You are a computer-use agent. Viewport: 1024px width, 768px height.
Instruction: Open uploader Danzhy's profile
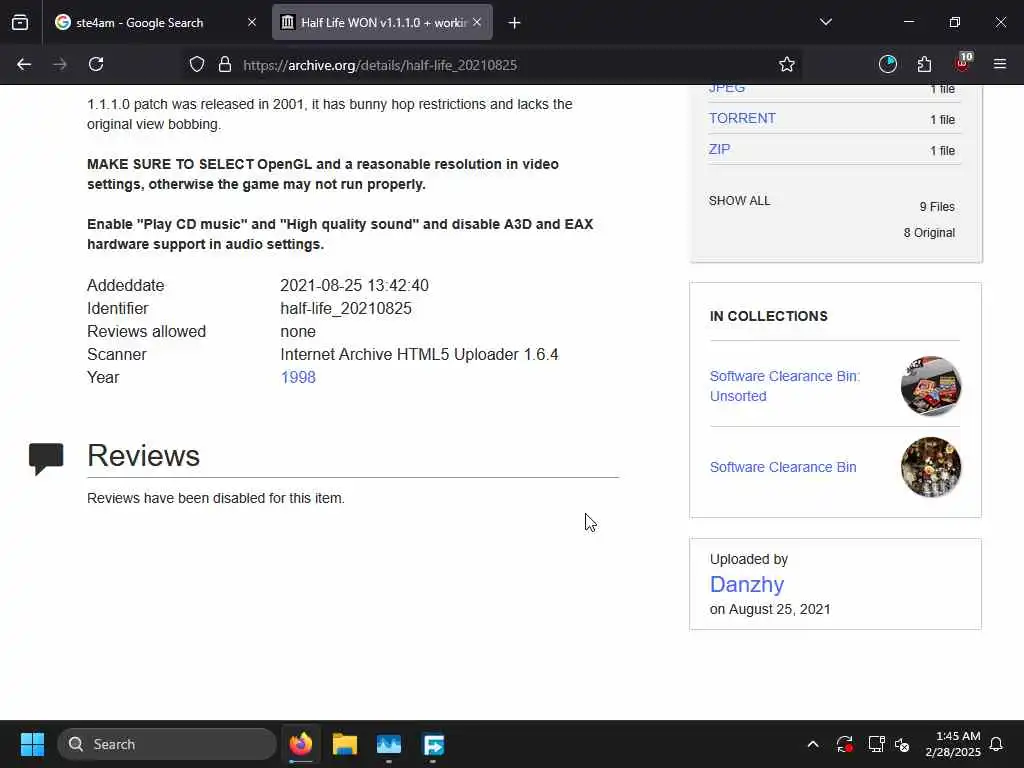click(x=747, y=584)
